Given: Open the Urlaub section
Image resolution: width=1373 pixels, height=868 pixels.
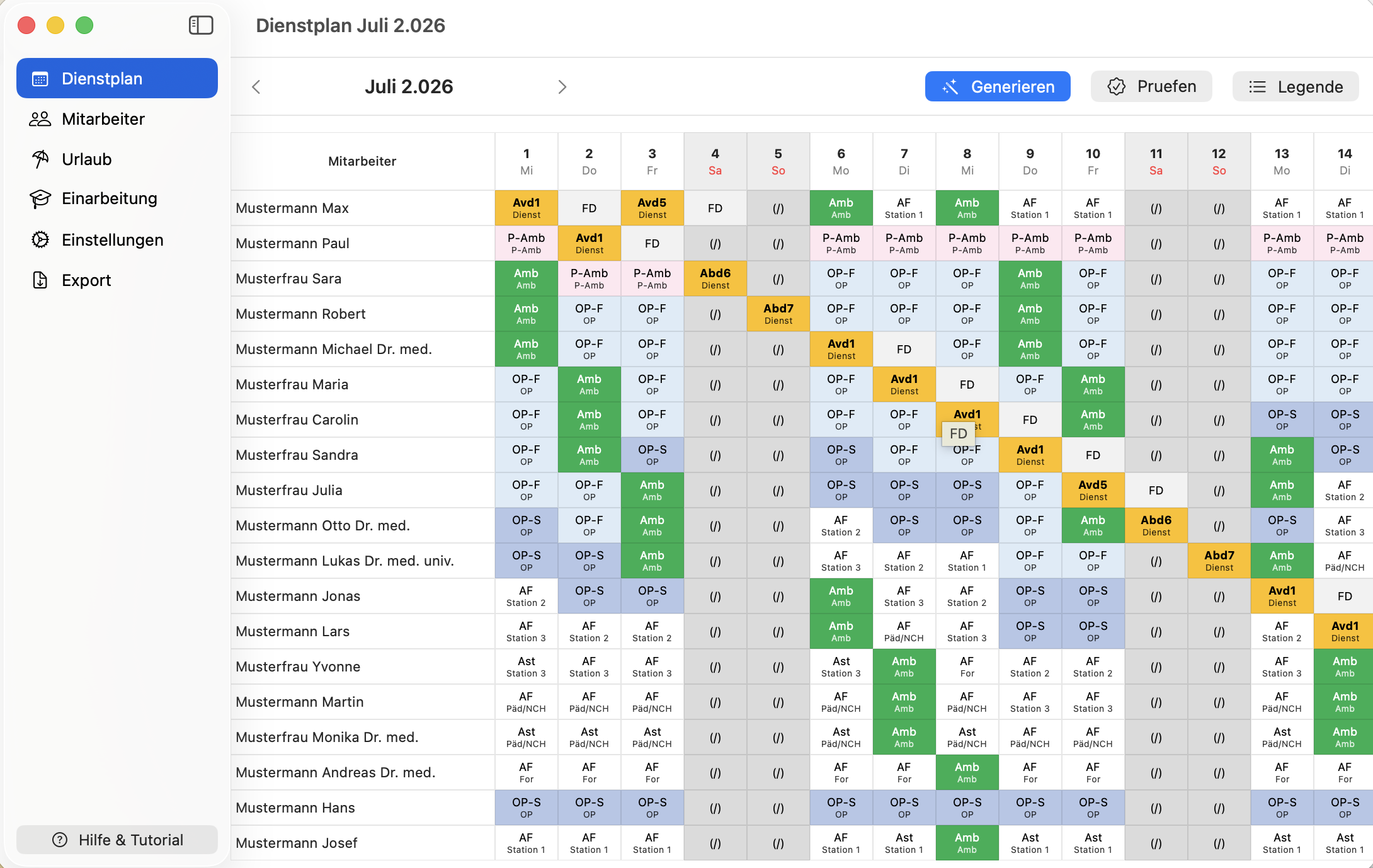Looking at the screenshot, I should 117,159.
